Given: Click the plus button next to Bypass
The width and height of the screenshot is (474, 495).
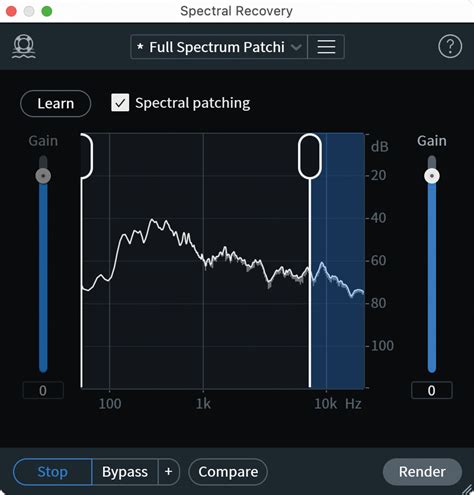Looking at the screenshot, I should 169,471.
